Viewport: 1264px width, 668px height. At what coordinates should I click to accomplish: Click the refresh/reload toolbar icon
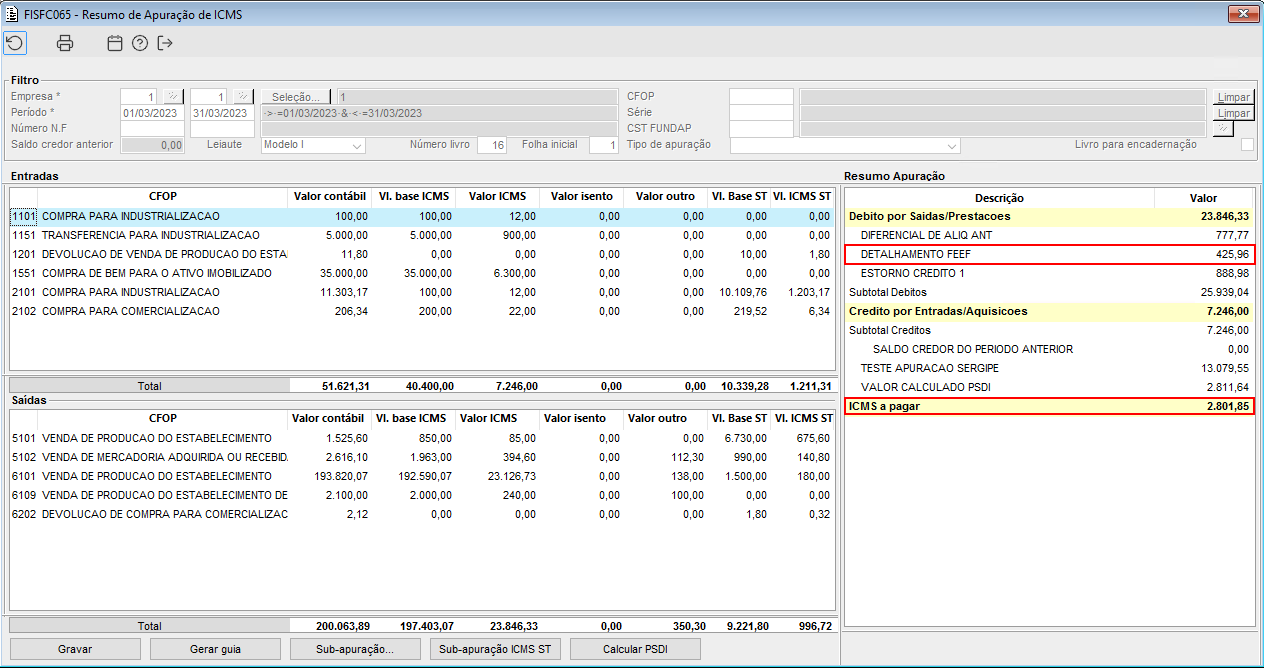15,43
